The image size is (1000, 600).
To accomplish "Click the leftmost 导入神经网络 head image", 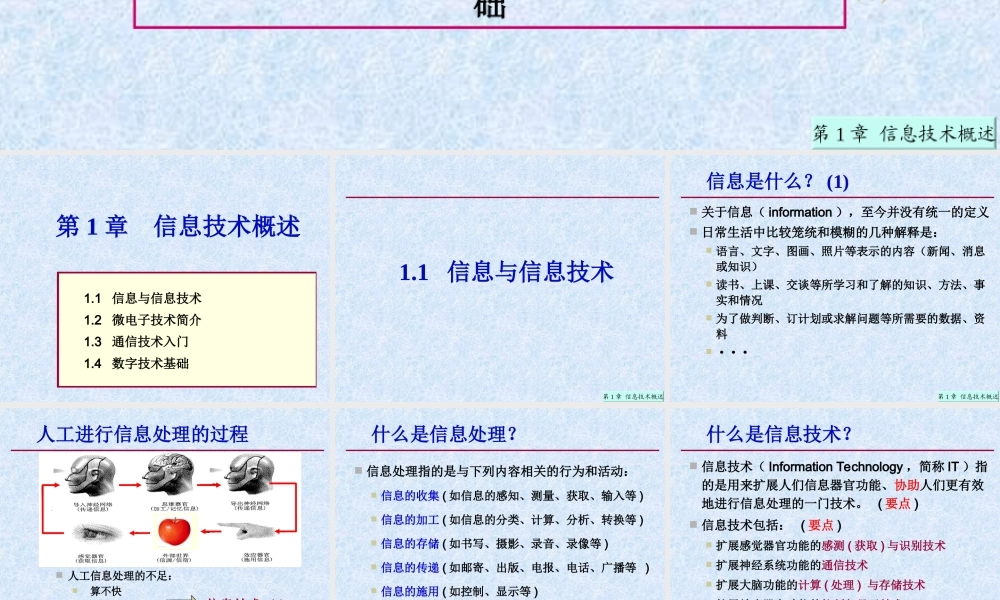I will coord(90,475).
